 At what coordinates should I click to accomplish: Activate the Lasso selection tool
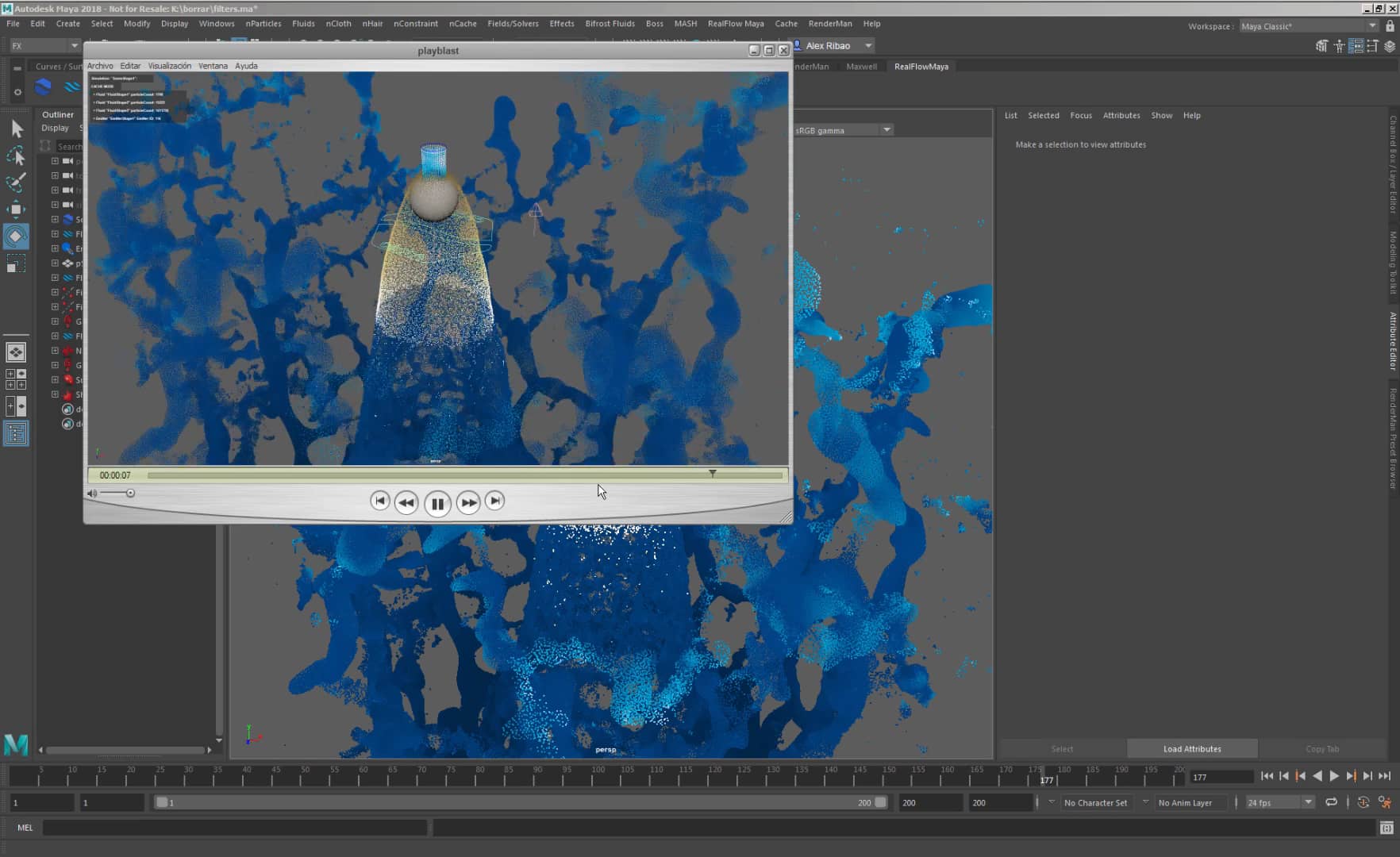click(17, 156)
